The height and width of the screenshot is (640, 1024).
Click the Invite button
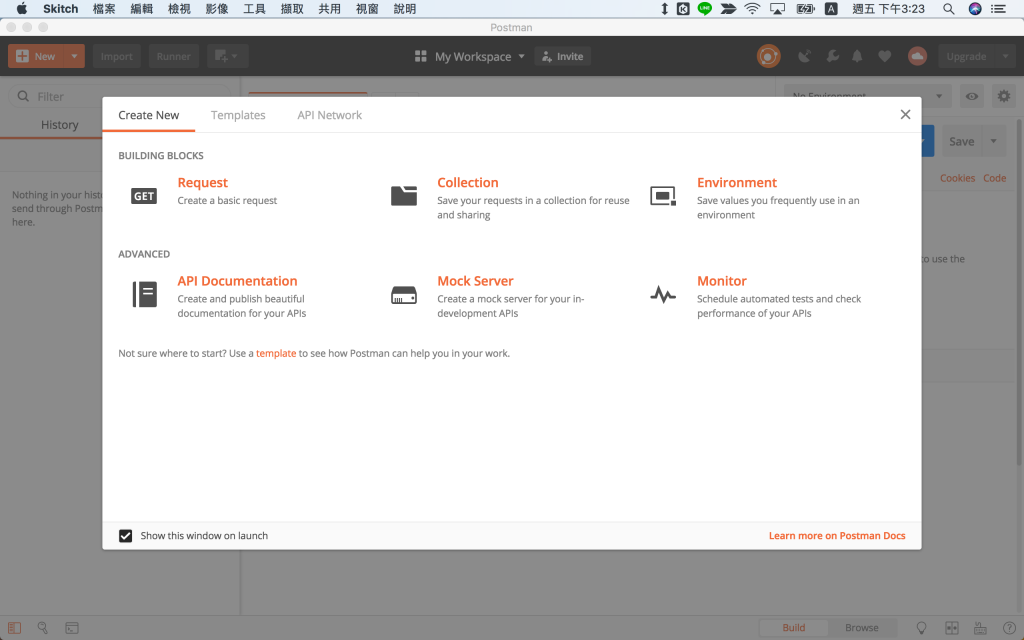click(x=562, y=56)
